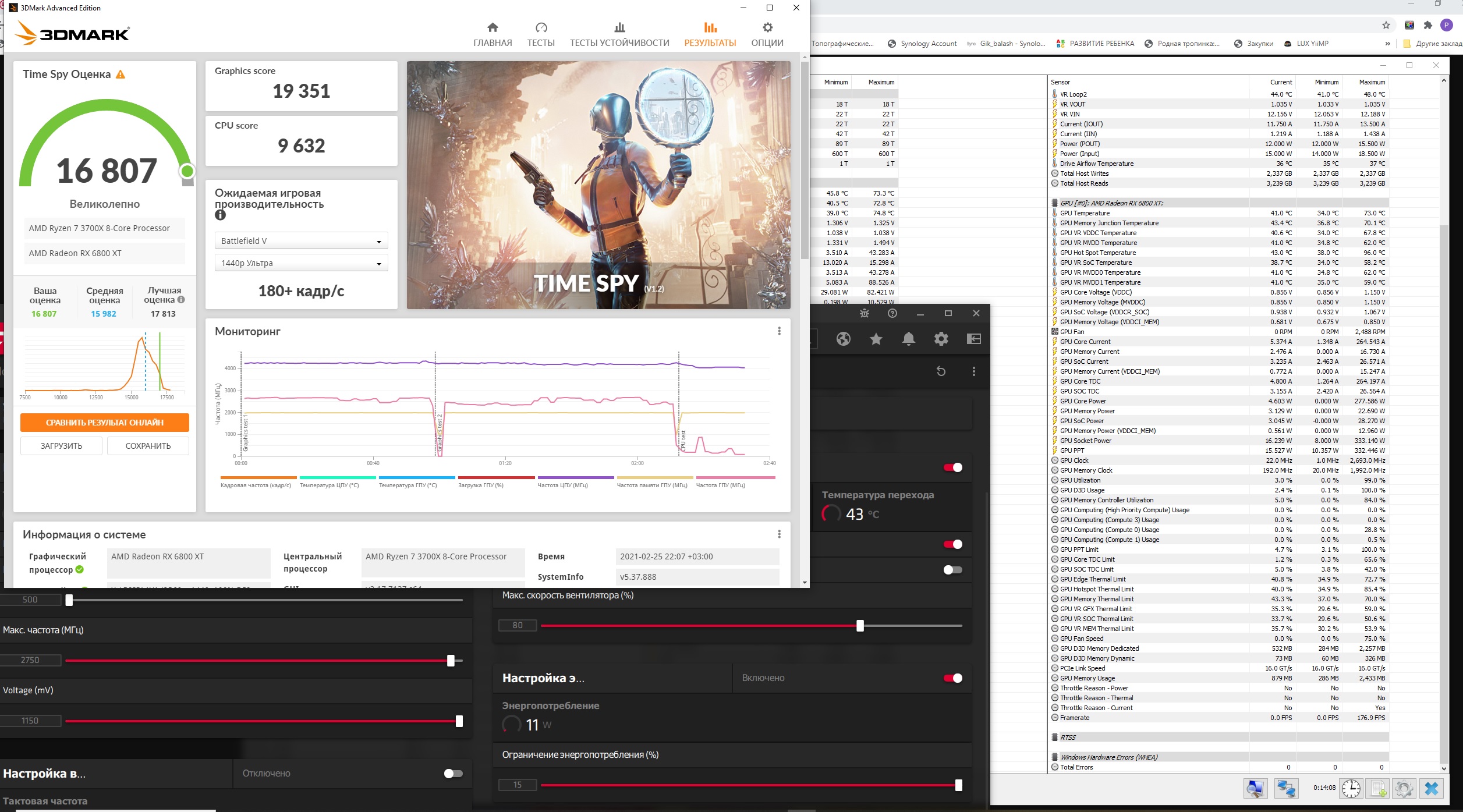Turn off the switch above Температура перехода

point(952,467)
